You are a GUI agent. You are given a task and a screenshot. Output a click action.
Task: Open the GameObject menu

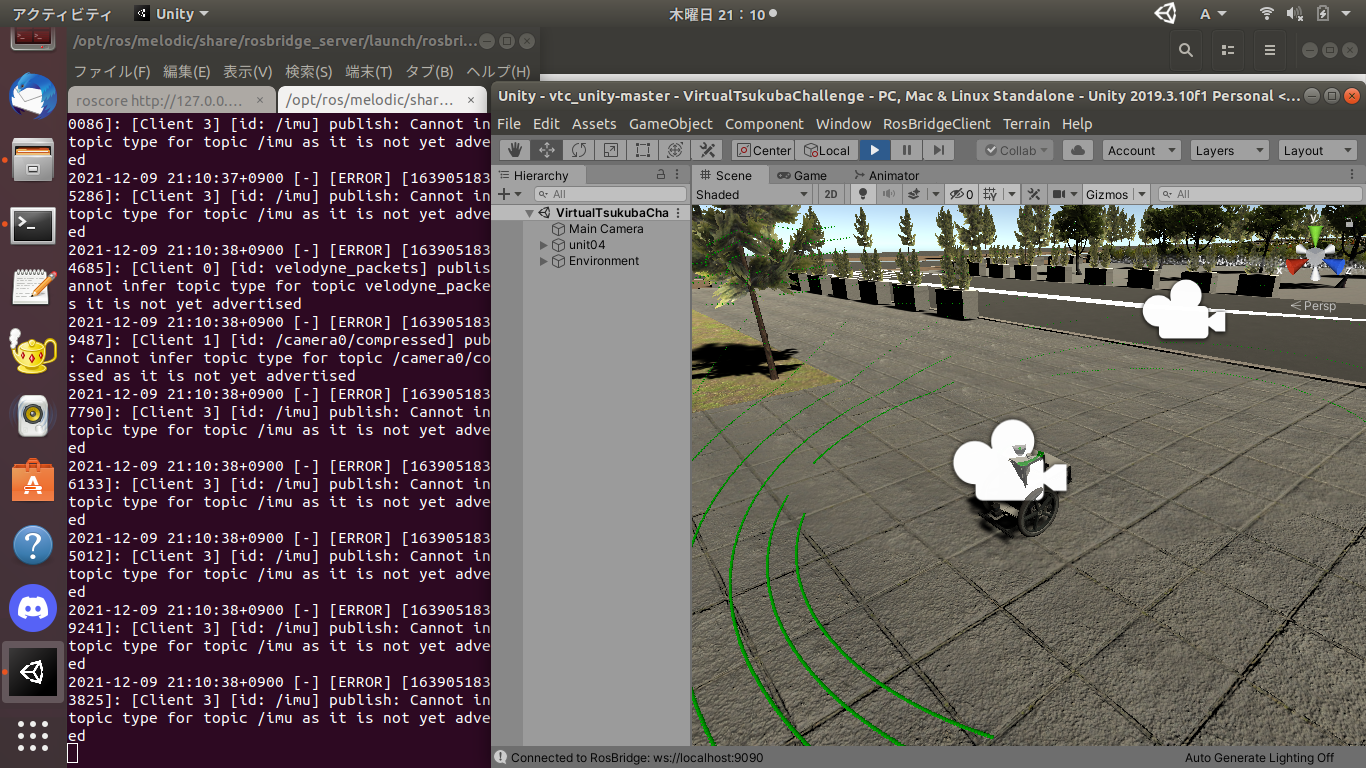(671, 124)
